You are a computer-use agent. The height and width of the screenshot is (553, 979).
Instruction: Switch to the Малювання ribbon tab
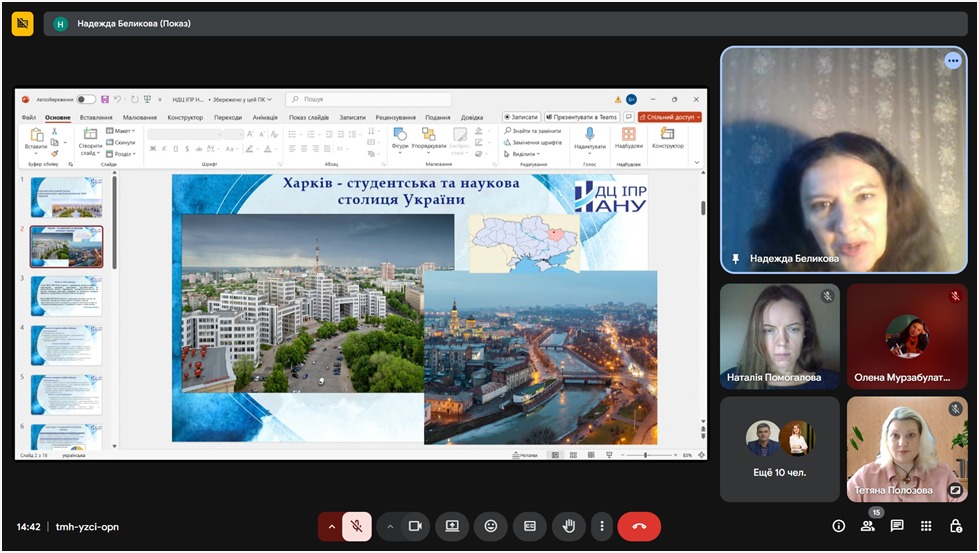click(140, 117)
